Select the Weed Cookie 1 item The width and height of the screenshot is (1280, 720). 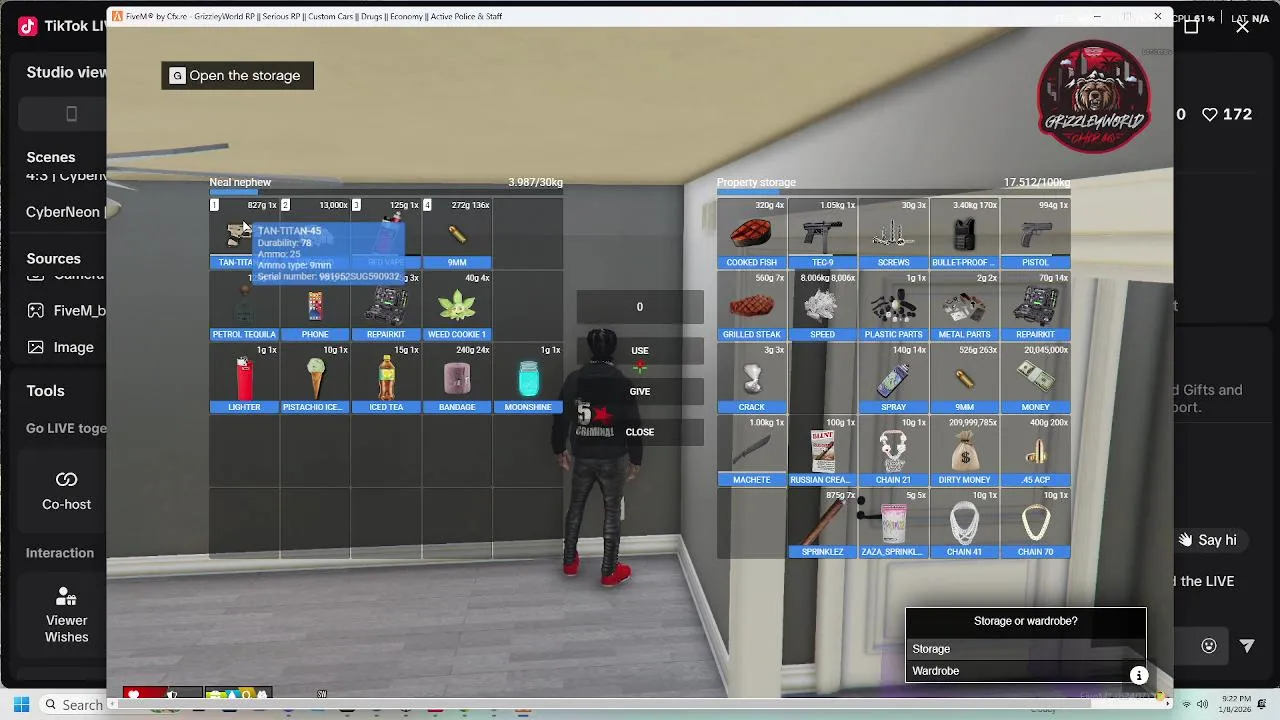point(457,306)
